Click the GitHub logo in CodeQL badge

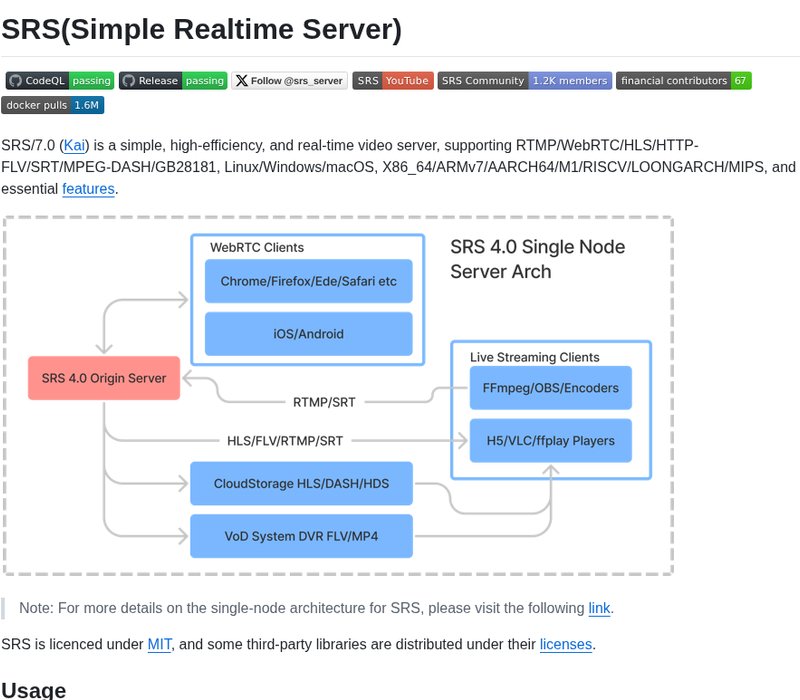(x=15, y=81)
